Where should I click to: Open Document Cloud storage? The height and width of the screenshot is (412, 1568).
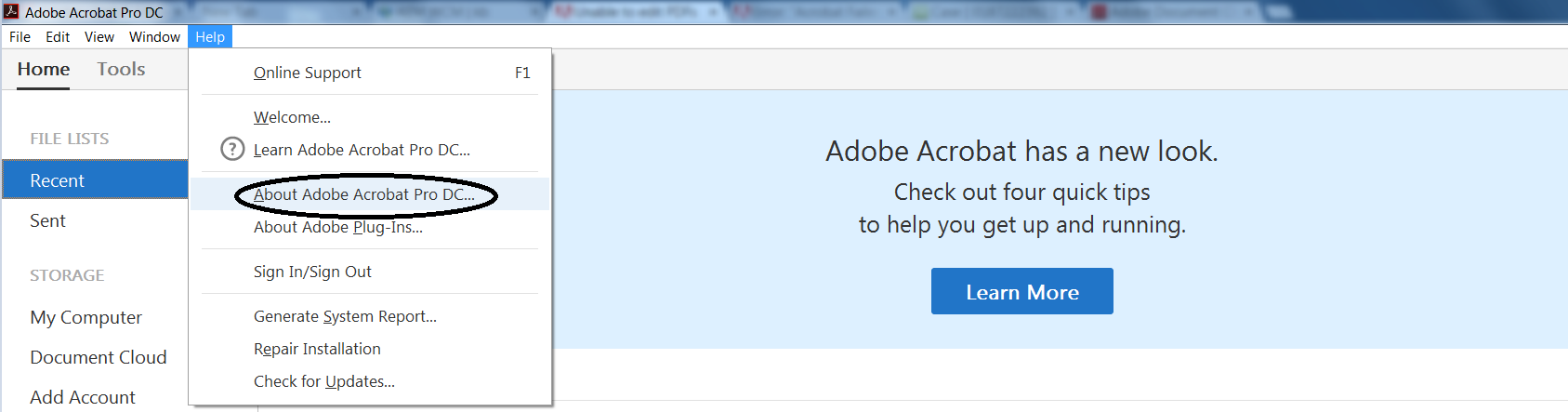coord(98,357)
